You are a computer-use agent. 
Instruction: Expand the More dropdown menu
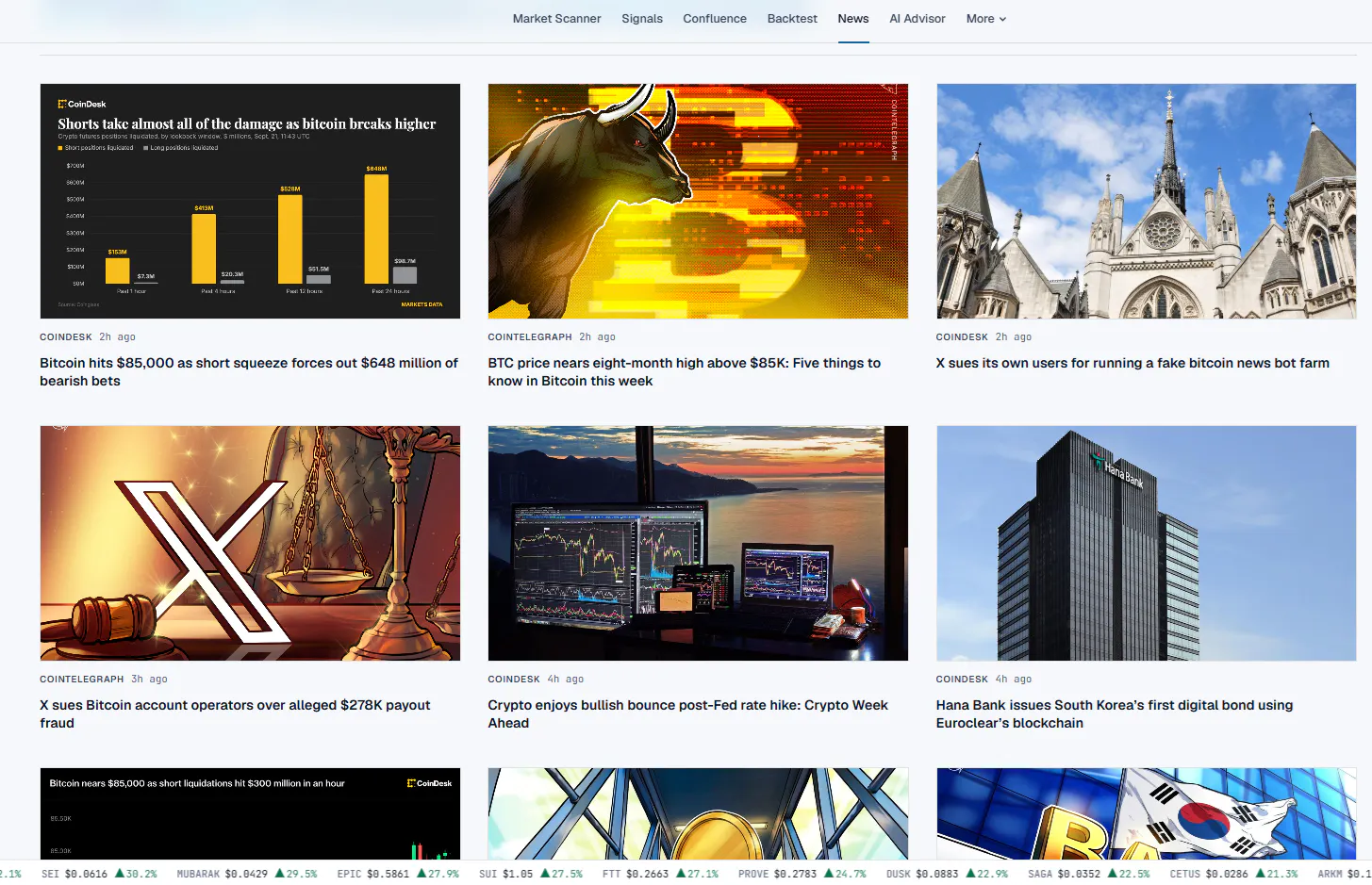click(x=986, y=19)
